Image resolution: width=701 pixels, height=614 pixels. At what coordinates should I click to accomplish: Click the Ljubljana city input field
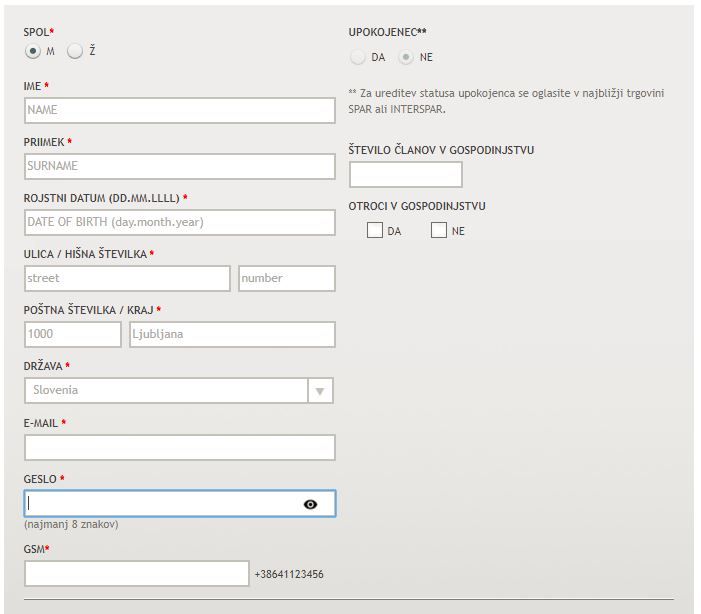coord(231,334)
